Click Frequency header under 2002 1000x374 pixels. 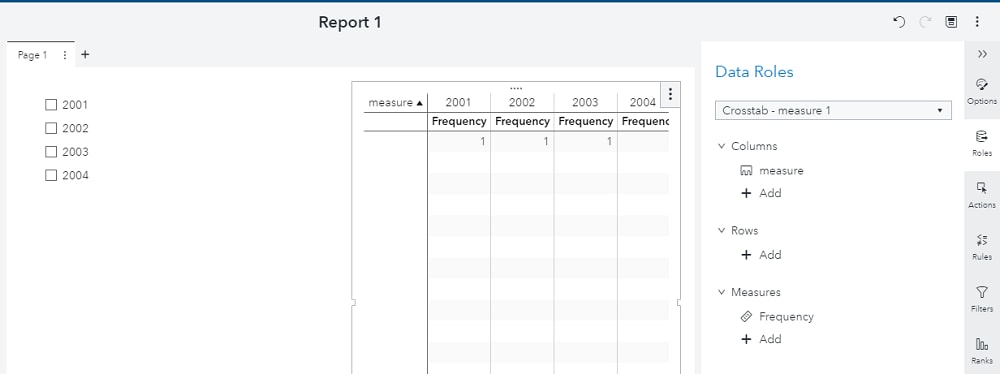coord(522,121)
